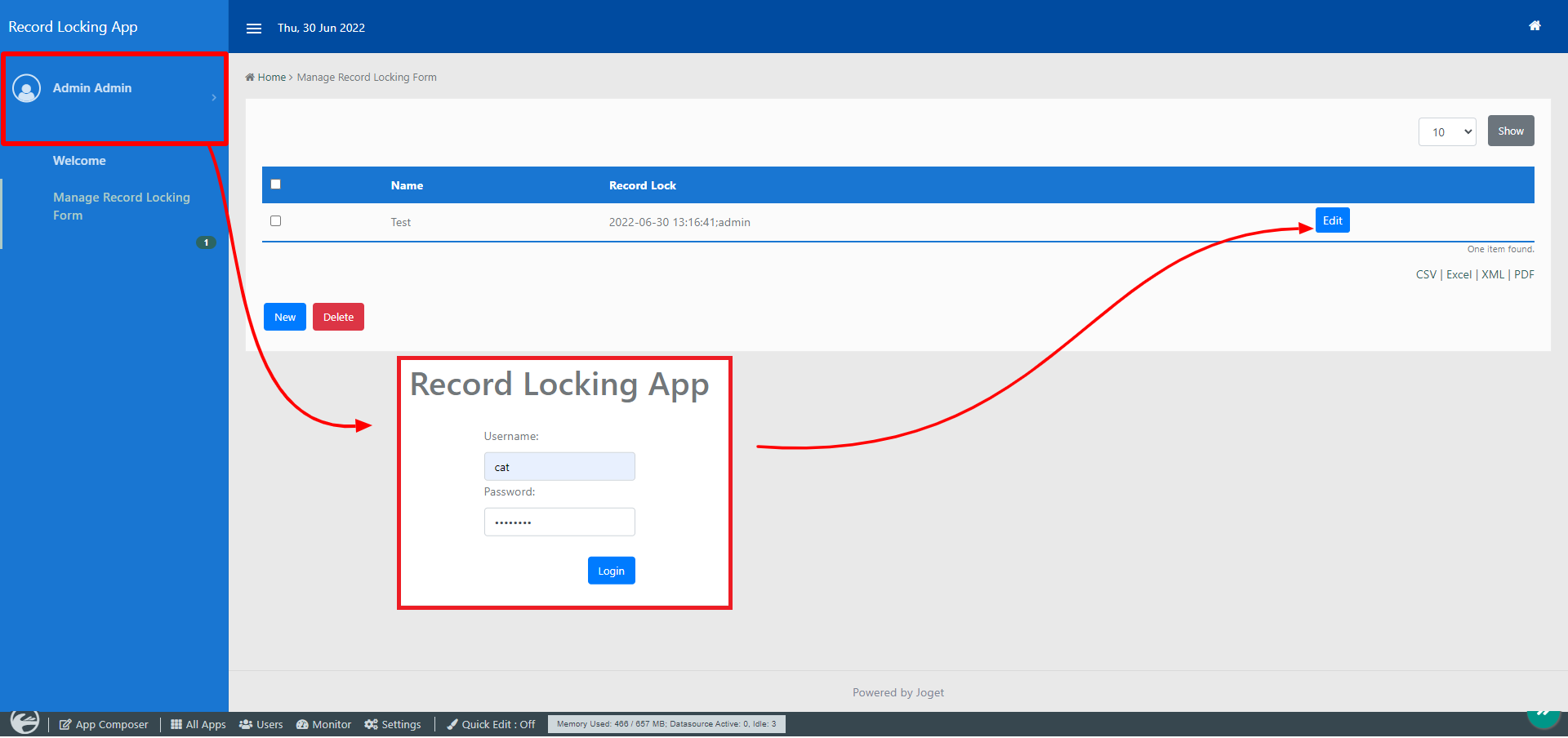Click the Powered by Joget footer text
Screen dimensions: 1568x738
point(898,693)
